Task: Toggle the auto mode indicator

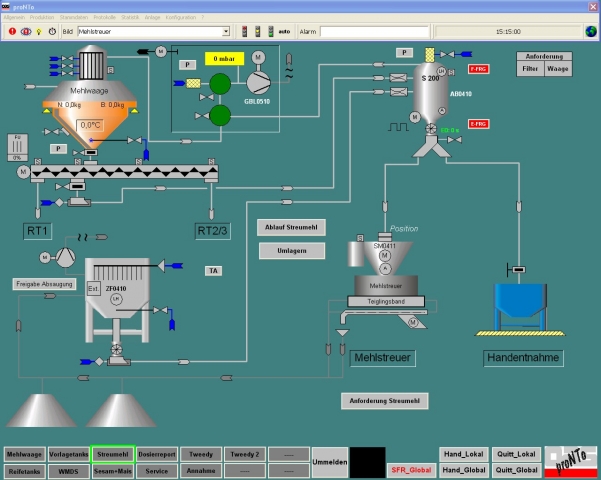Action: [284, 31]
